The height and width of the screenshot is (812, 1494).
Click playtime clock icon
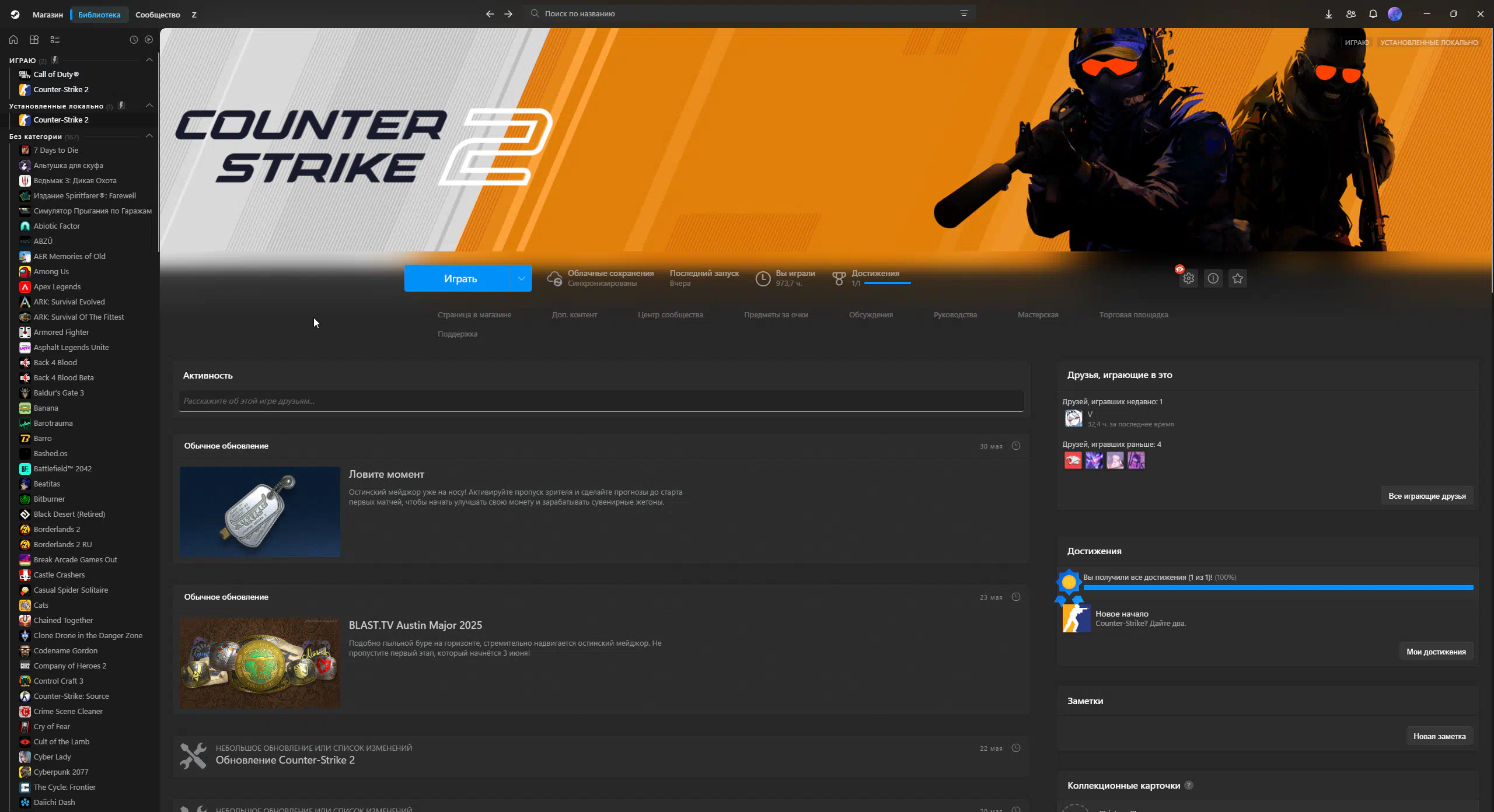point(763,279)
